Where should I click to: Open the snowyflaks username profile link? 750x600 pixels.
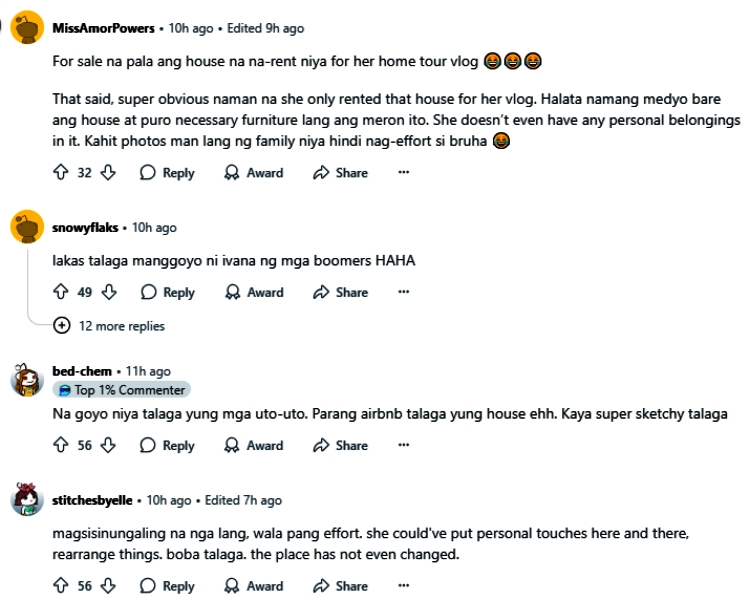point(86,228)
